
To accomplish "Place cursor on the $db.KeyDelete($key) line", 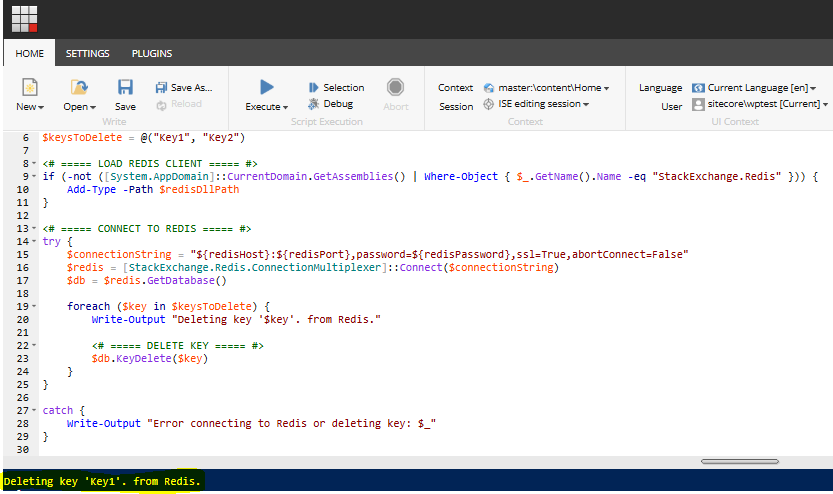I will [149, 359].
